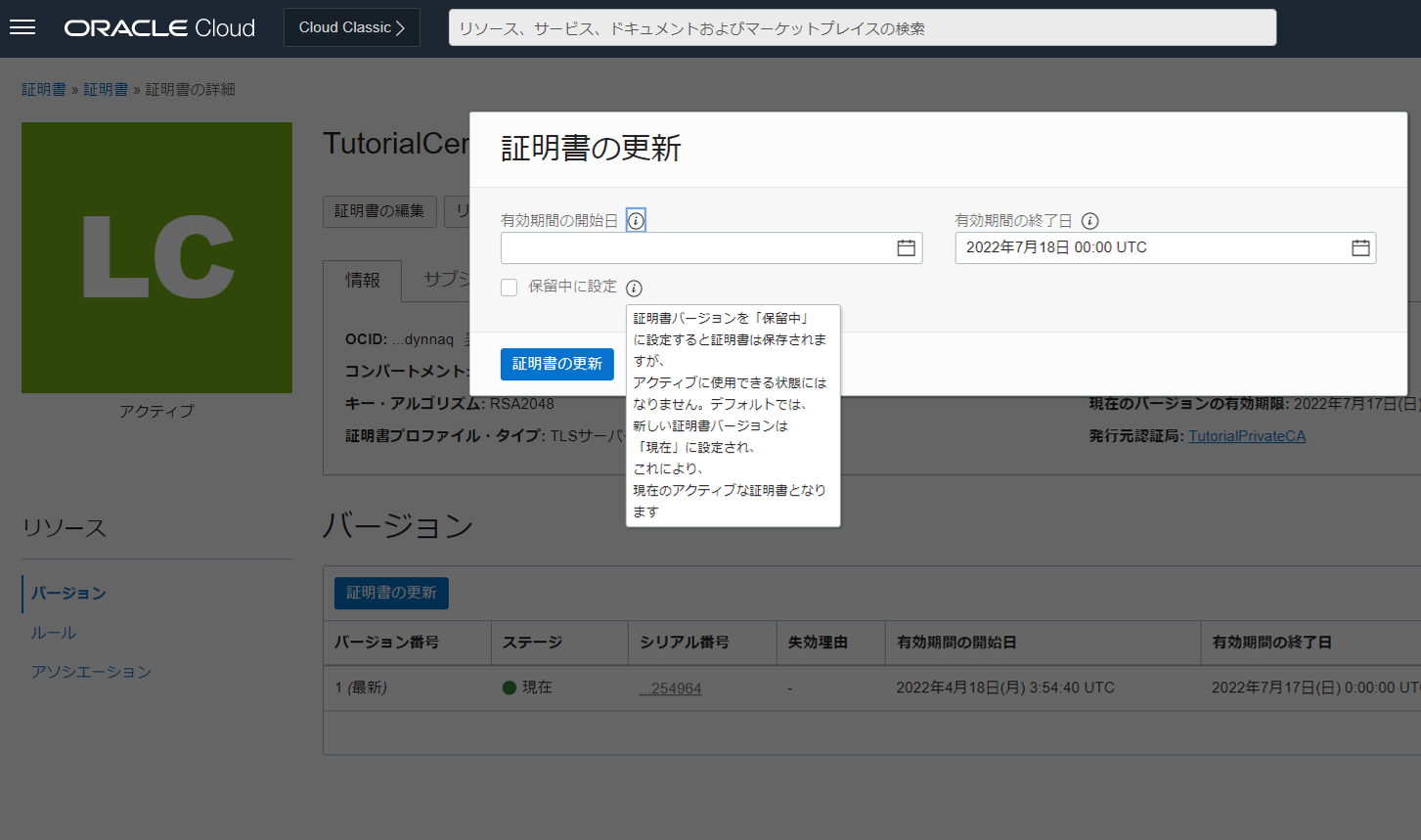
Task: Open the start date calendar picker
Action: pos(906,248)
